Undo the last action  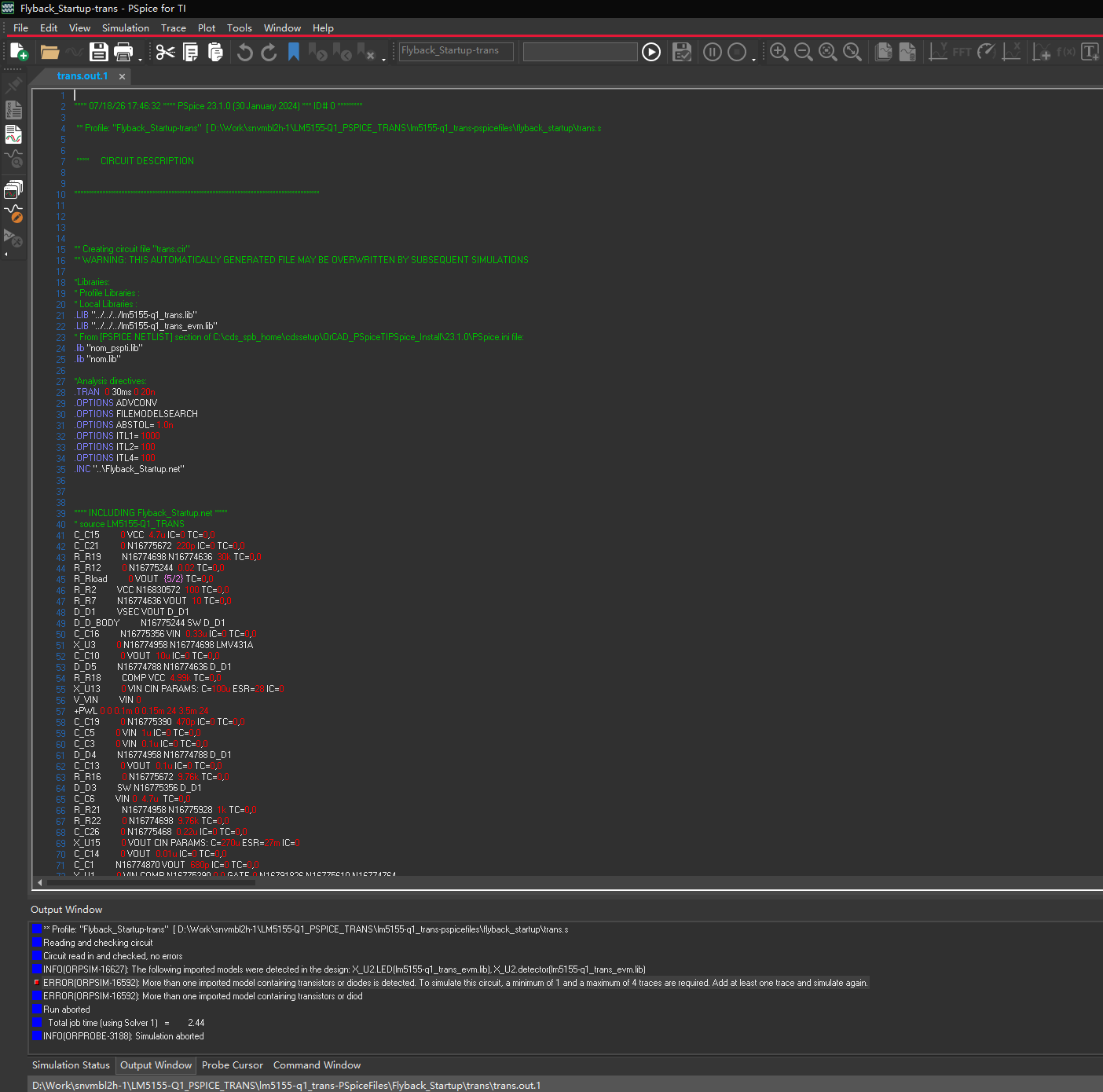(x=245, y=52)
